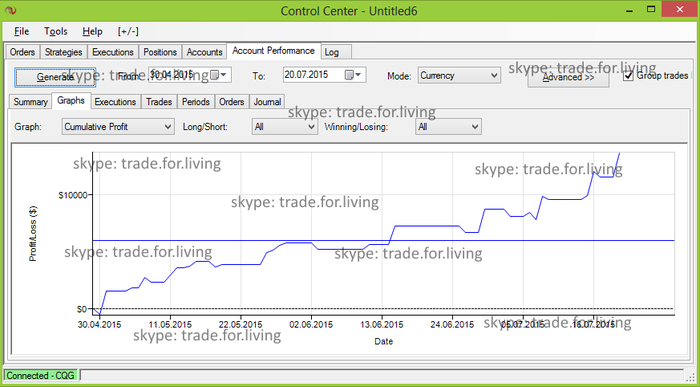Open the Trades sub-tab

(159, 102)
